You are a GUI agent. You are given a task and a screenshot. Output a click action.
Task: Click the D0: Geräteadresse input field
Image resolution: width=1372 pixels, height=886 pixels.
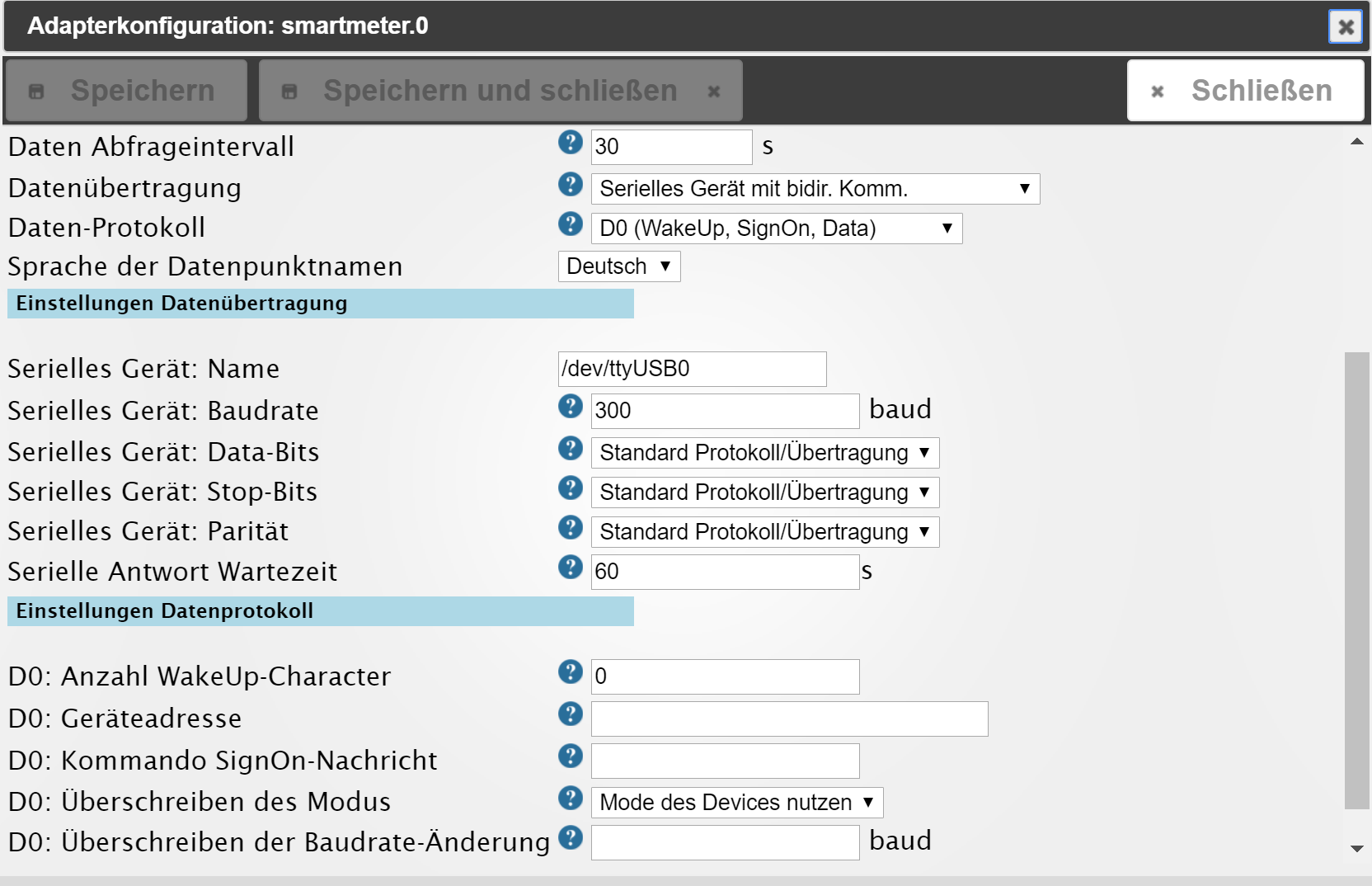click(789, 719)
